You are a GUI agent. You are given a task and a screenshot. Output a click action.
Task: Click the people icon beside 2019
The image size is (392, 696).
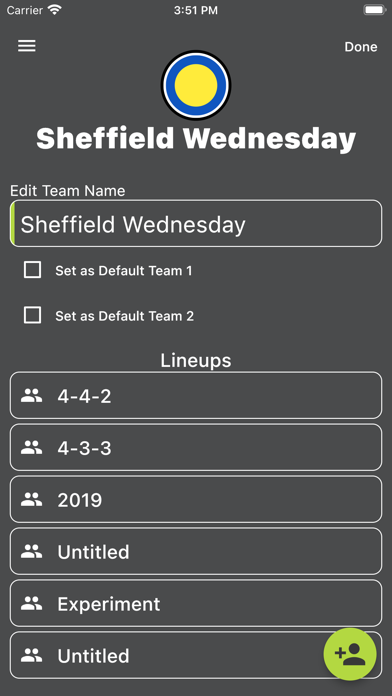pos(32,499)
